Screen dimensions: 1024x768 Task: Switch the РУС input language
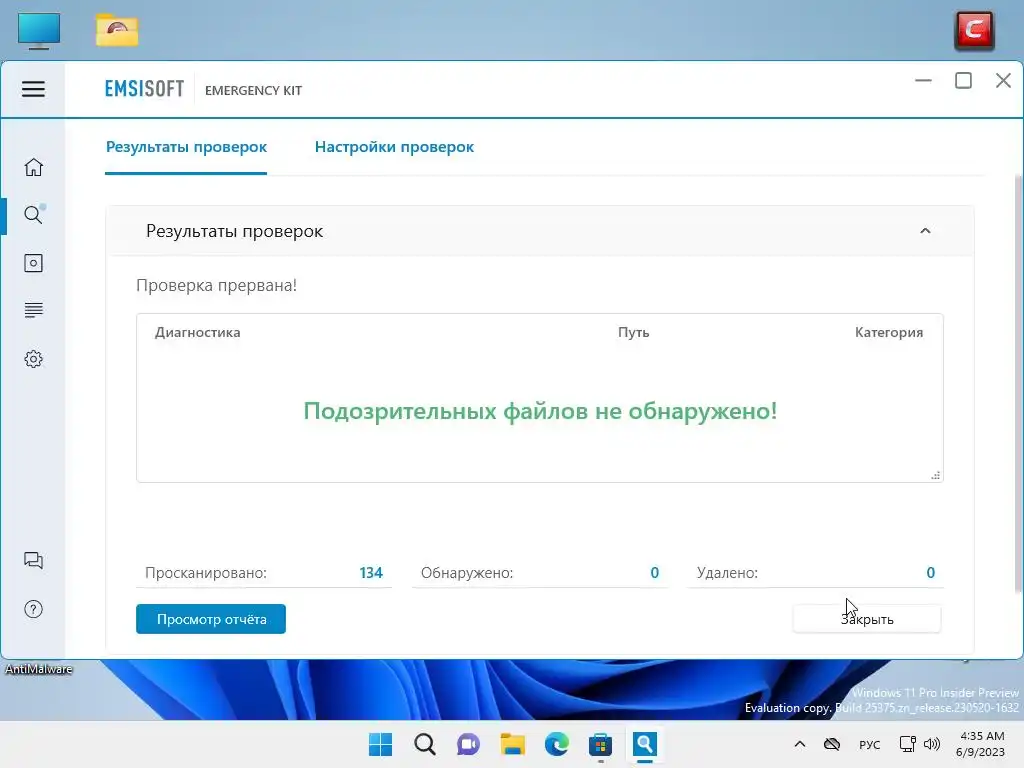[869, 744]
